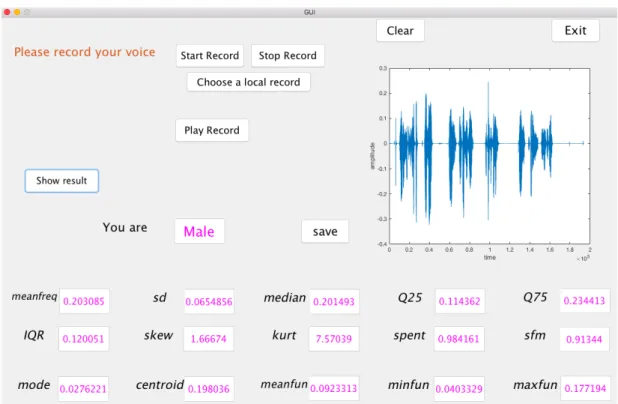This screenshot has height=404, width=618.
Task: Click the sfm value 0.91344
Action: [584, 339]
